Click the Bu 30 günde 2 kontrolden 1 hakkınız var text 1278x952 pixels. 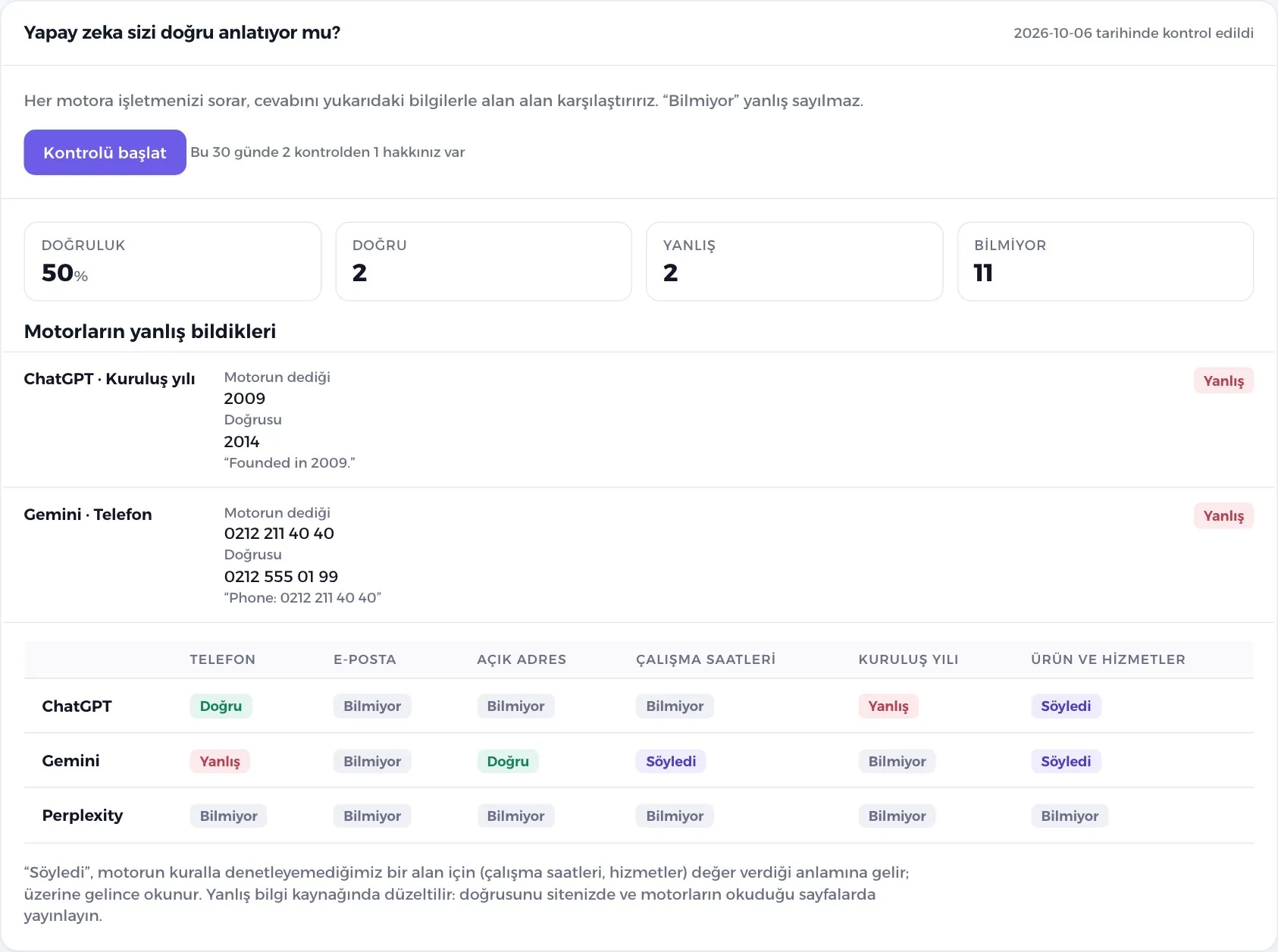(327, 152)
